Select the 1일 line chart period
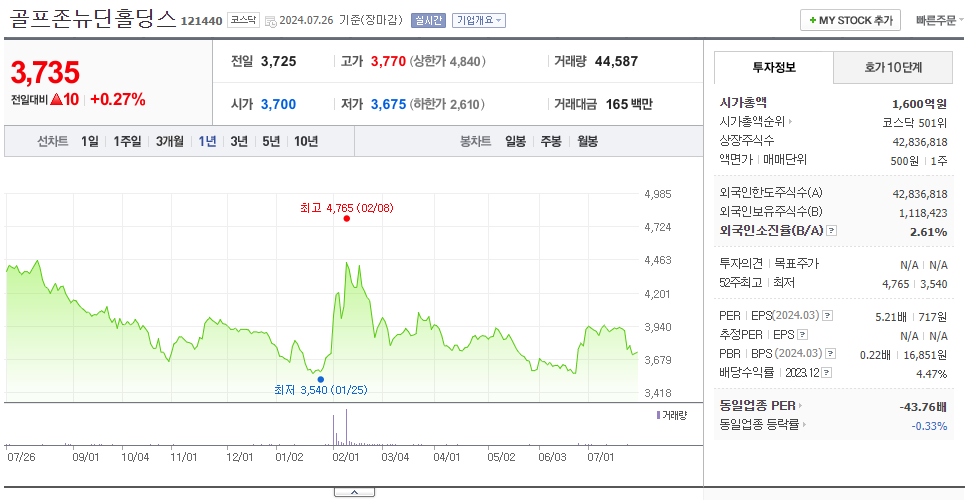 pyautogui.click(x=90, y=141)
